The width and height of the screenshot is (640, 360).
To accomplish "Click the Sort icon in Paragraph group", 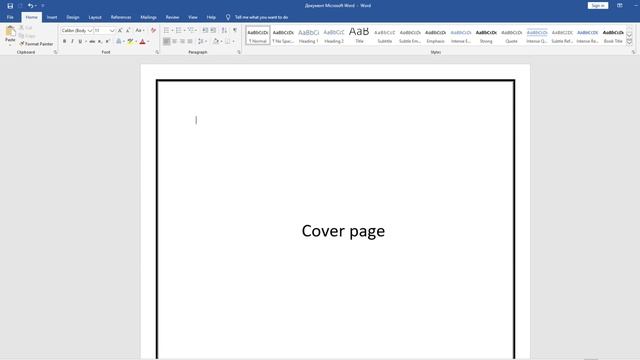I will coord(224,31).
